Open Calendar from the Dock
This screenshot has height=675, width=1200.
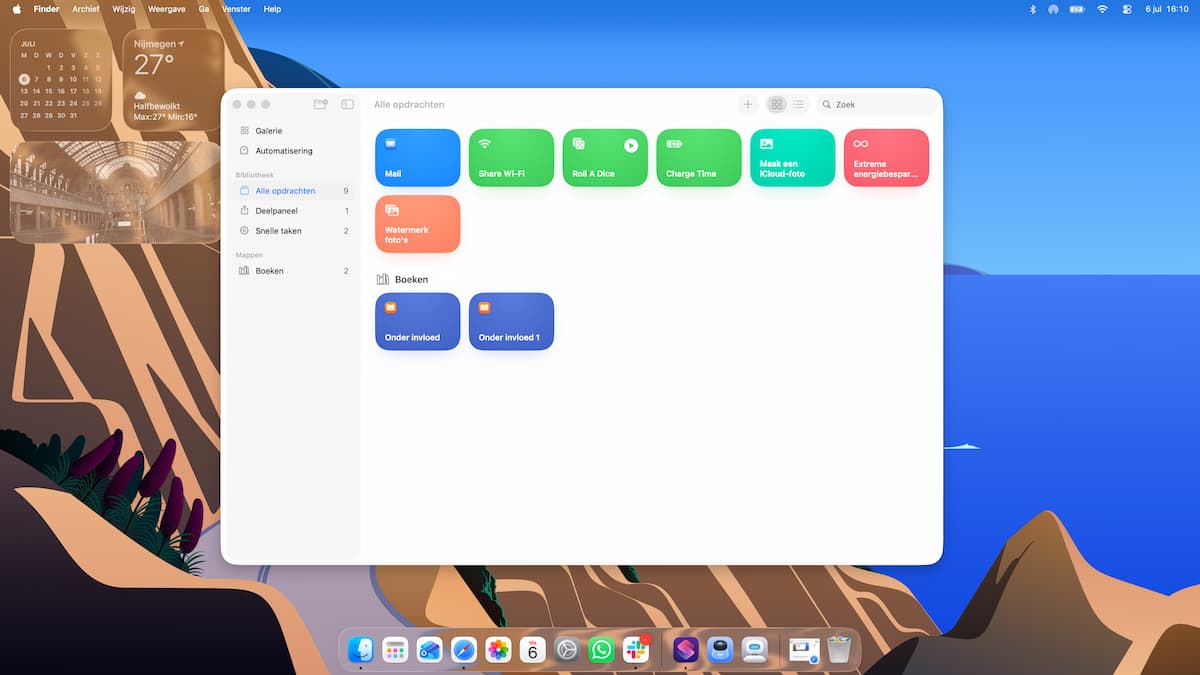tap(533, 650)
